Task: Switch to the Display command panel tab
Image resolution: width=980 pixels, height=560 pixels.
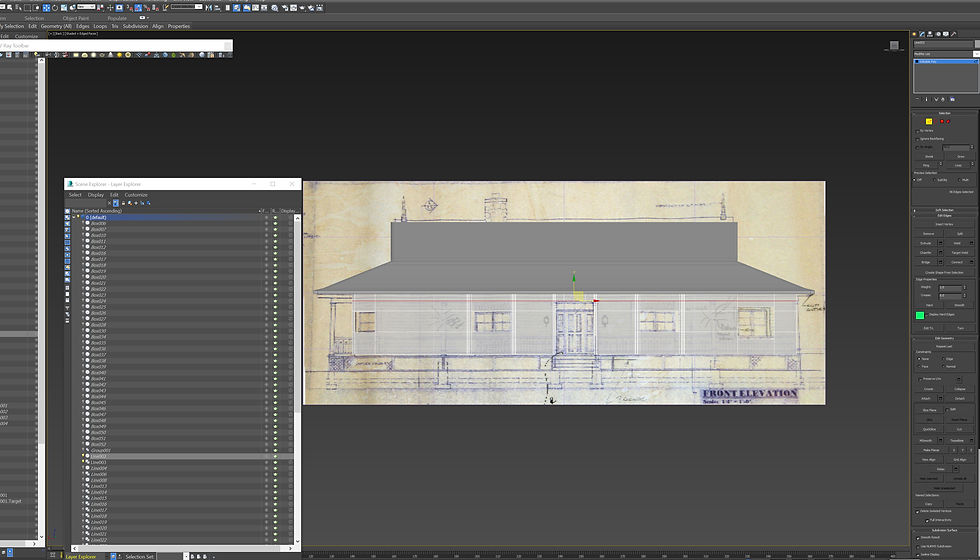Action: point(946,34)
